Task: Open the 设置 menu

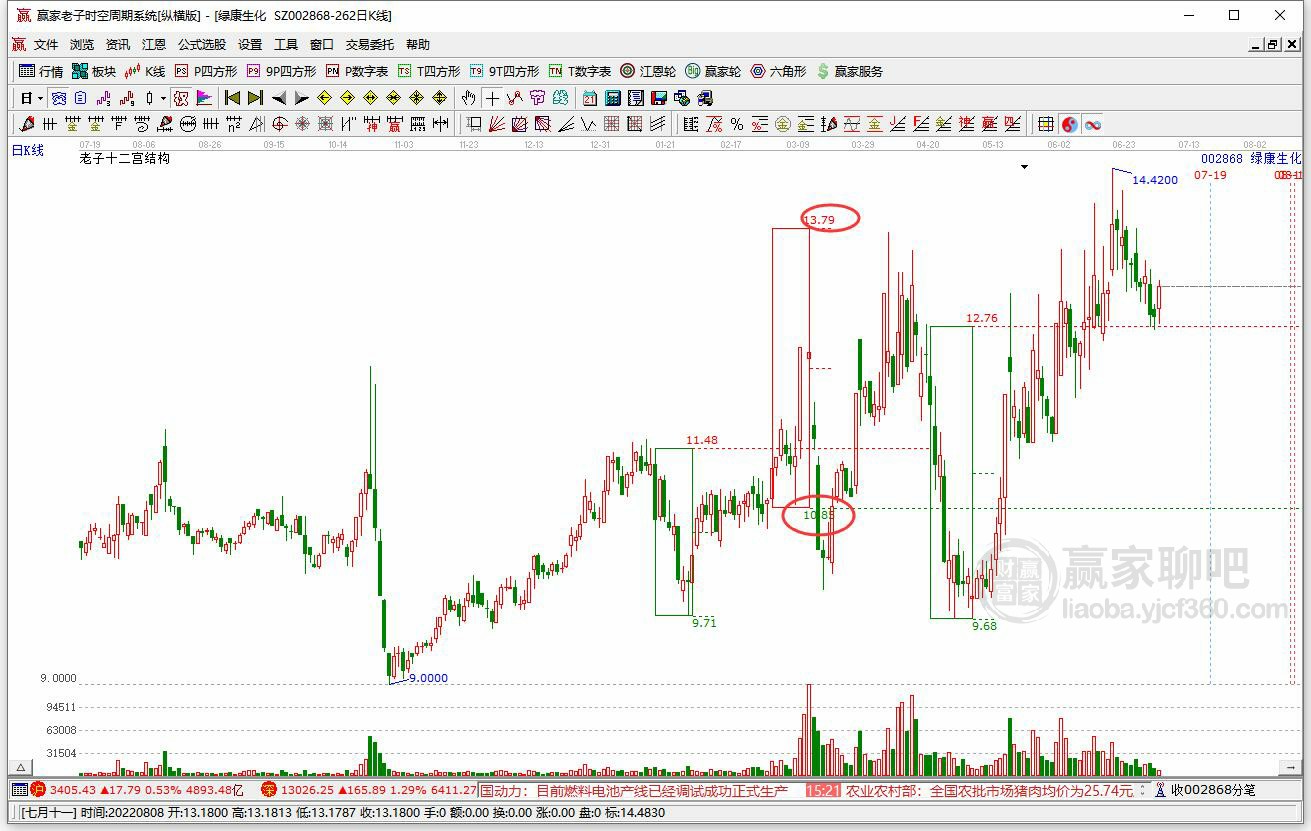Action: [250, 45]
